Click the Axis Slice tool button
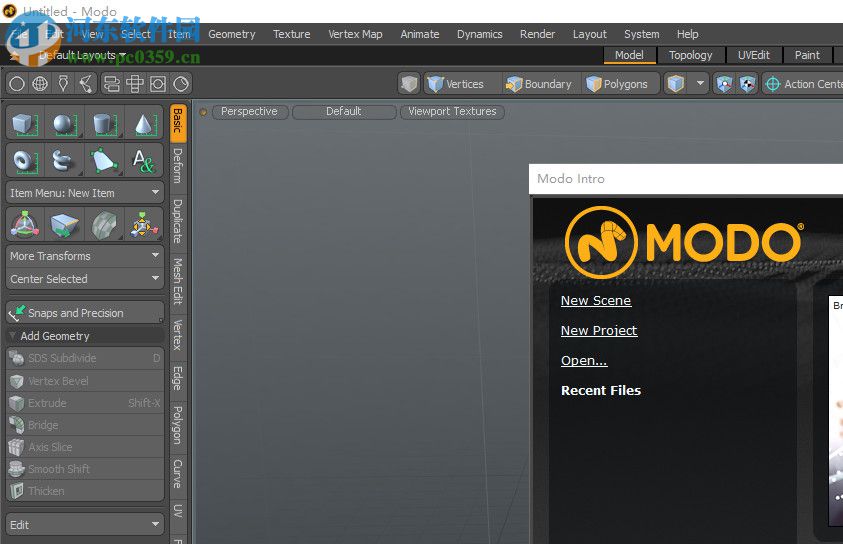 [85, 447]
